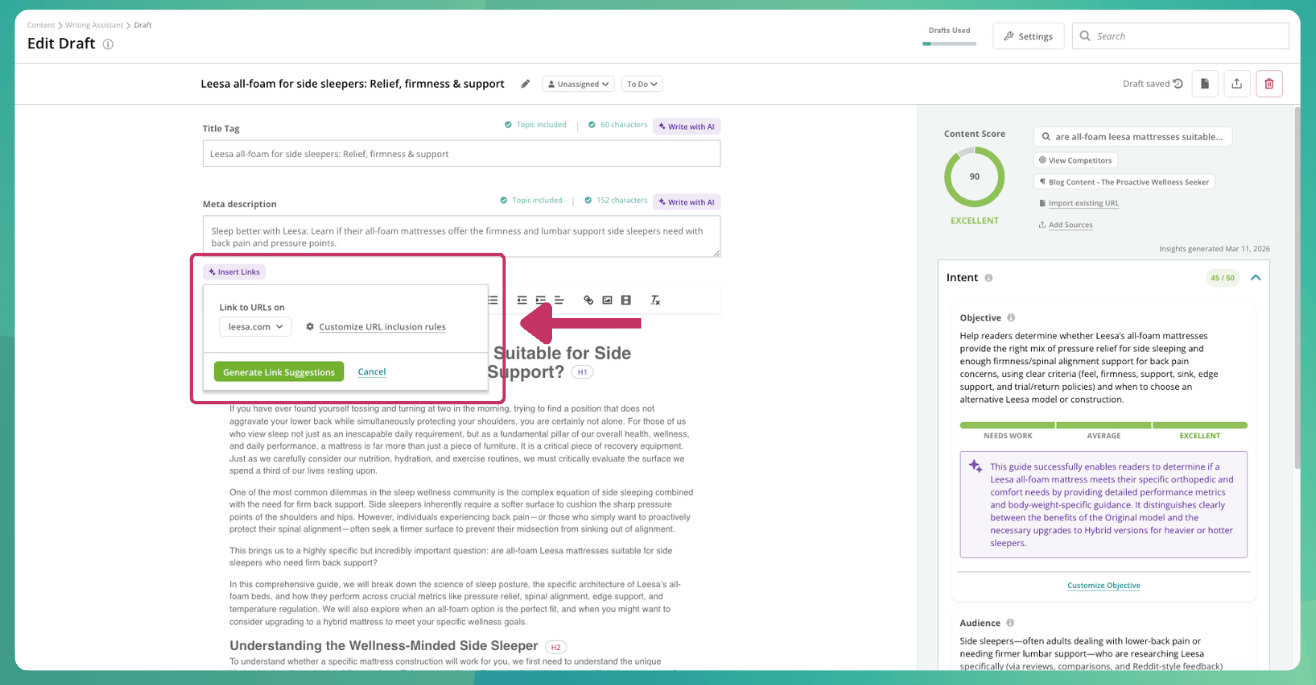Screen dimensions: 1316x685
Task: Click Generate Link Suggestions button
Action: point(279,372)
